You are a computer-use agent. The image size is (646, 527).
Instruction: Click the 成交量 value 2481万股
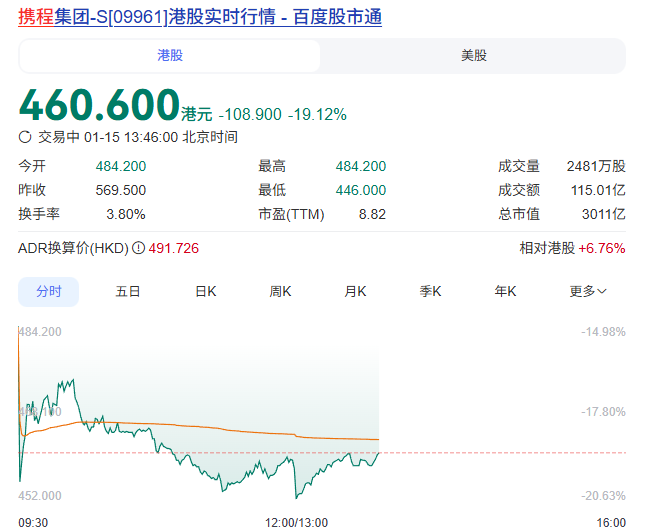point(596,166)
